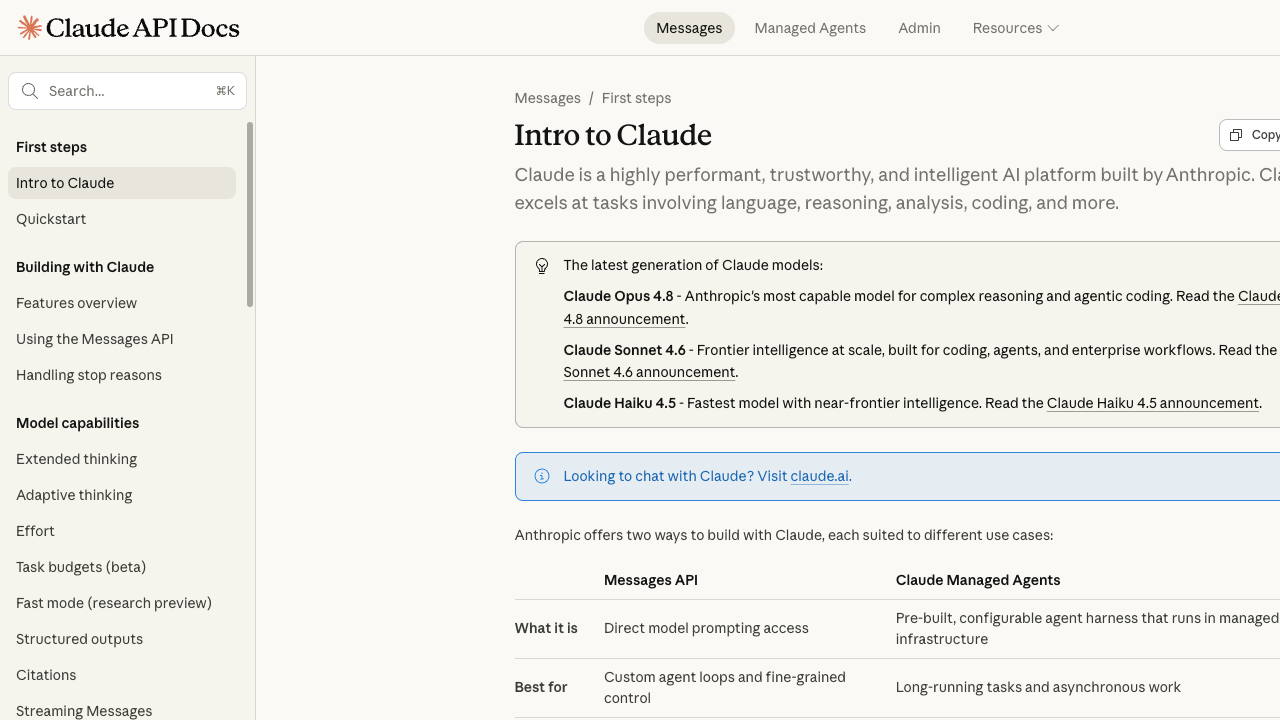Click the info circle icon in the blue banner
This screenshot has height=720, width=1280.
542,476
